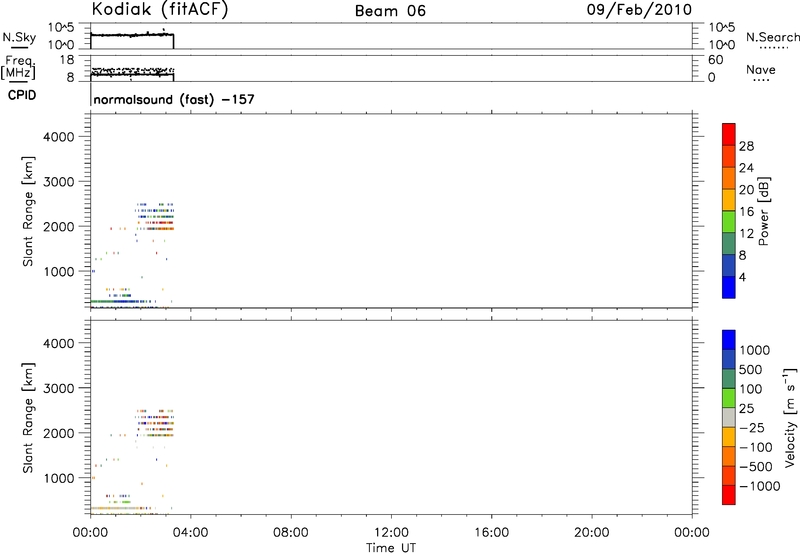Screen dimensions: 800x554
Task: Click the gray zero-velocity colorbar segment
Action: tap(729, 417)
